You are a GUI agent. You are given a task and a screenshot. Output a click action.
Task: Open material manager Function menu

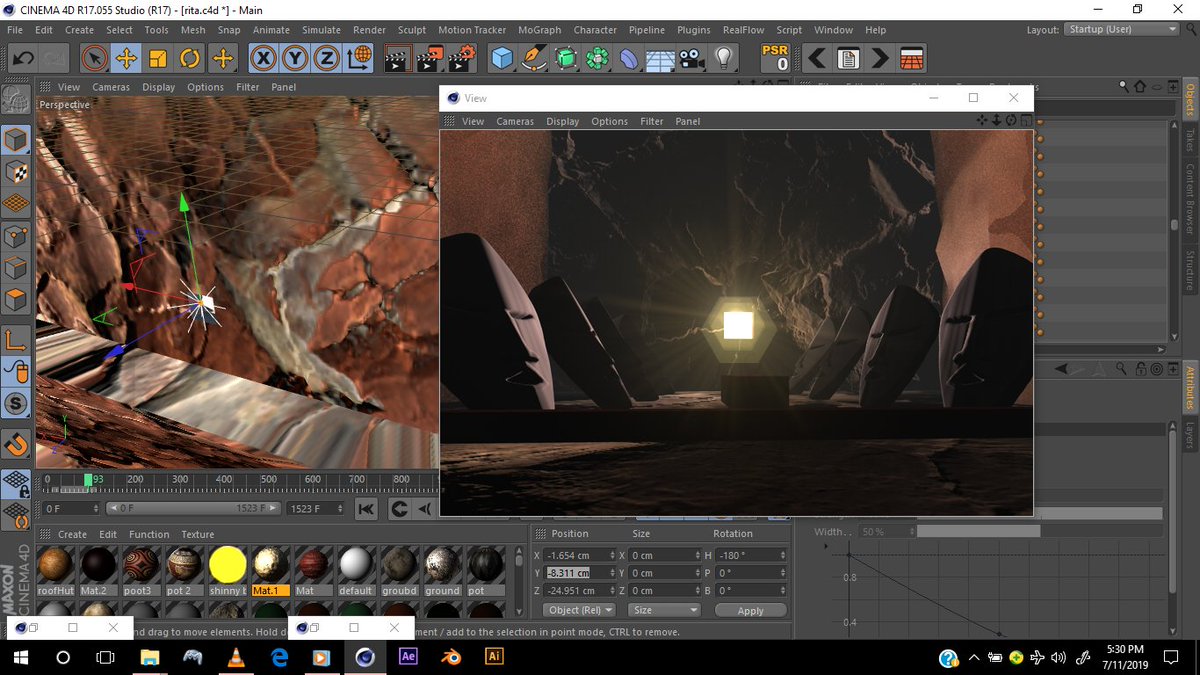[149, 534]
